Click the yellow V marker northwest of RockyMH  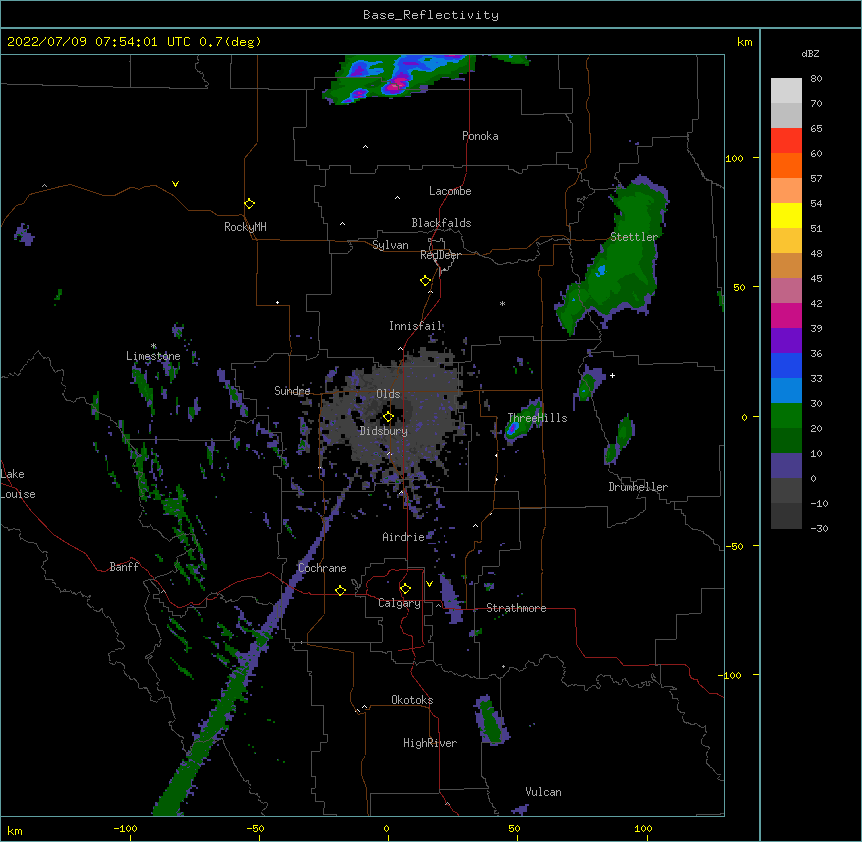click(175, 184)
